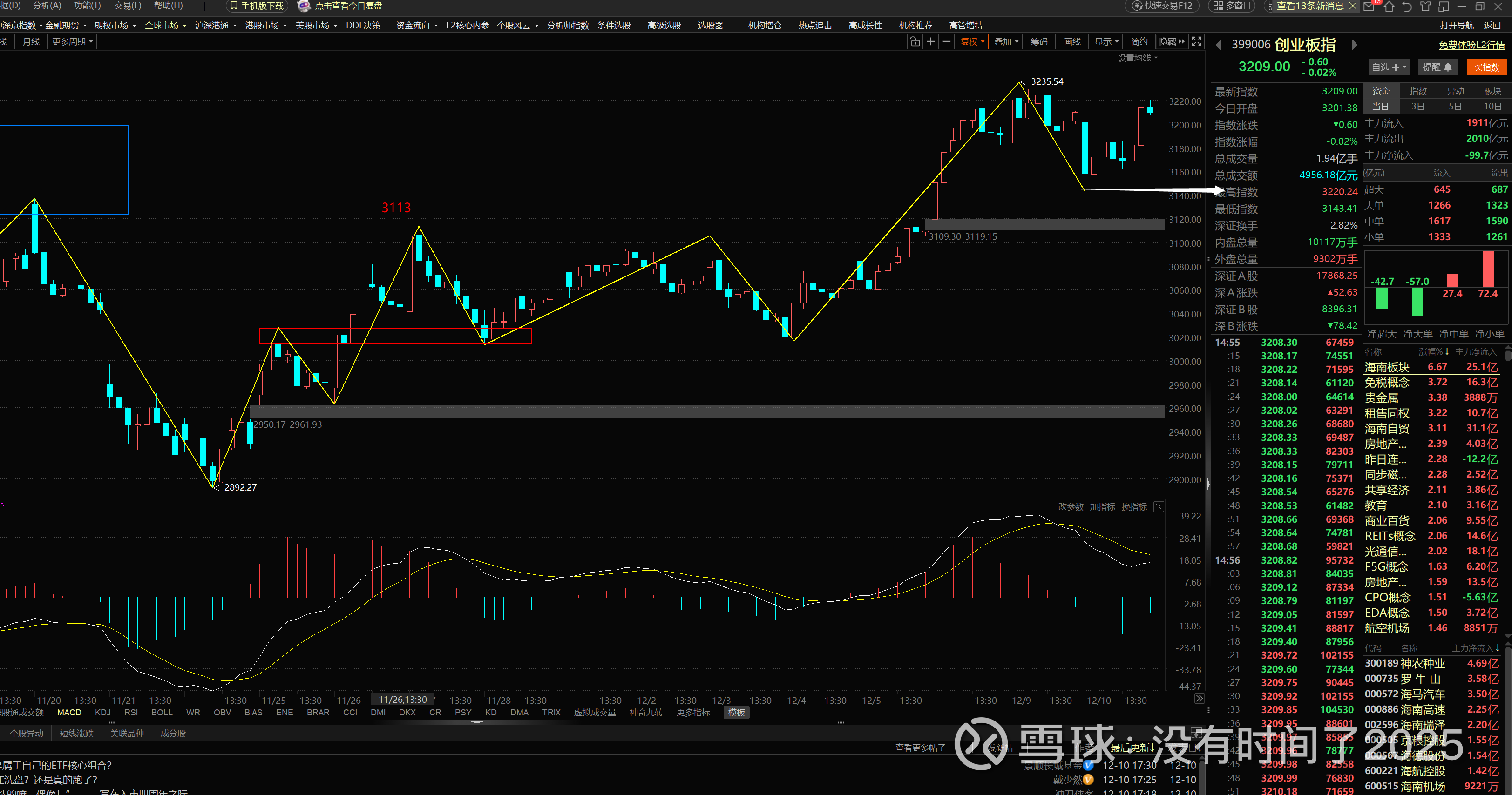Zoom in chart with plus icon
Image resolution: width=1512 pixels, height=795 pixels.
click(930, 41)
